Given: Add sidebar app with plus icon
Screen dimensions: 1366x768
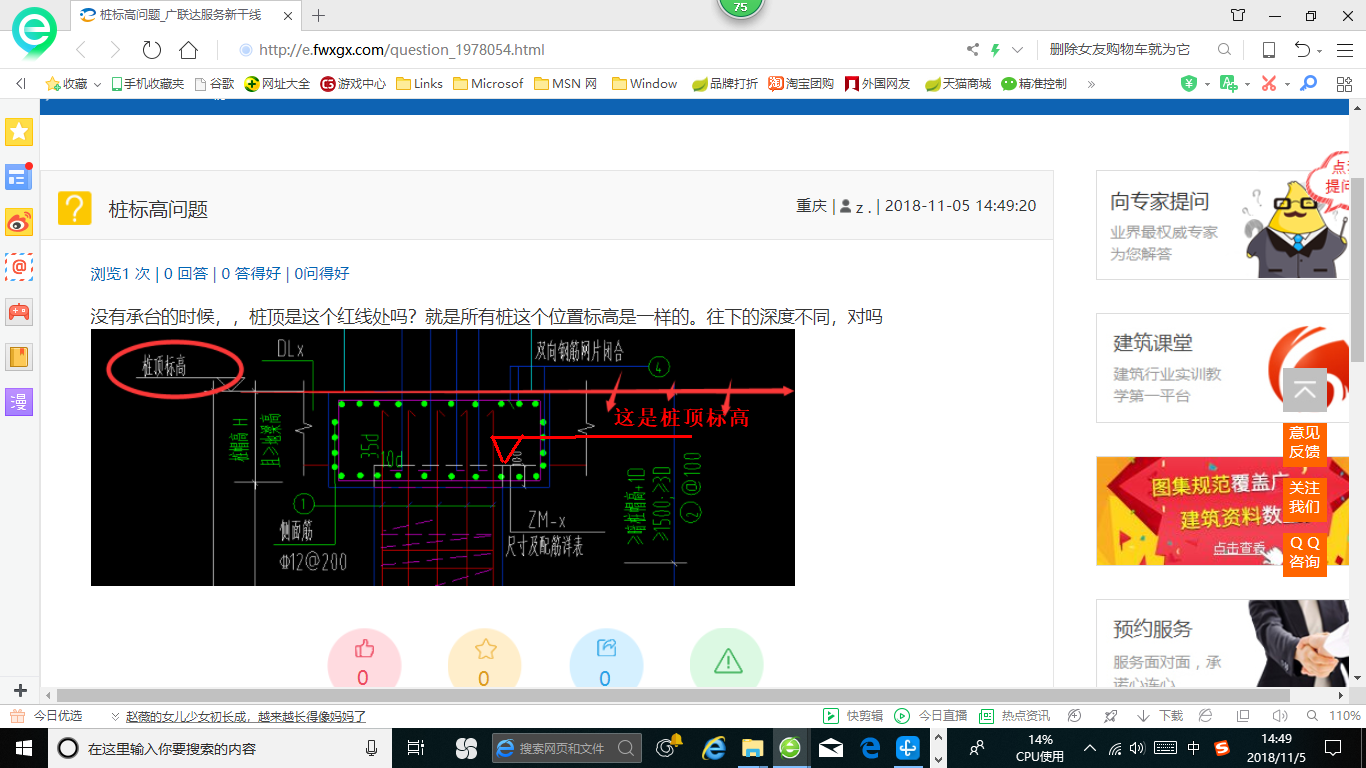Looking at the screenshot, I should (x=20, y=691).
